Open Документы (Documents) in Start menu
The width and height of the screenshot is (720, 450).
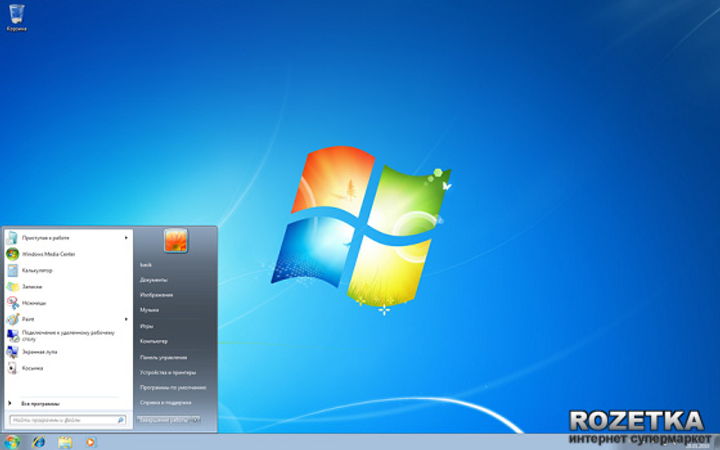154,280
